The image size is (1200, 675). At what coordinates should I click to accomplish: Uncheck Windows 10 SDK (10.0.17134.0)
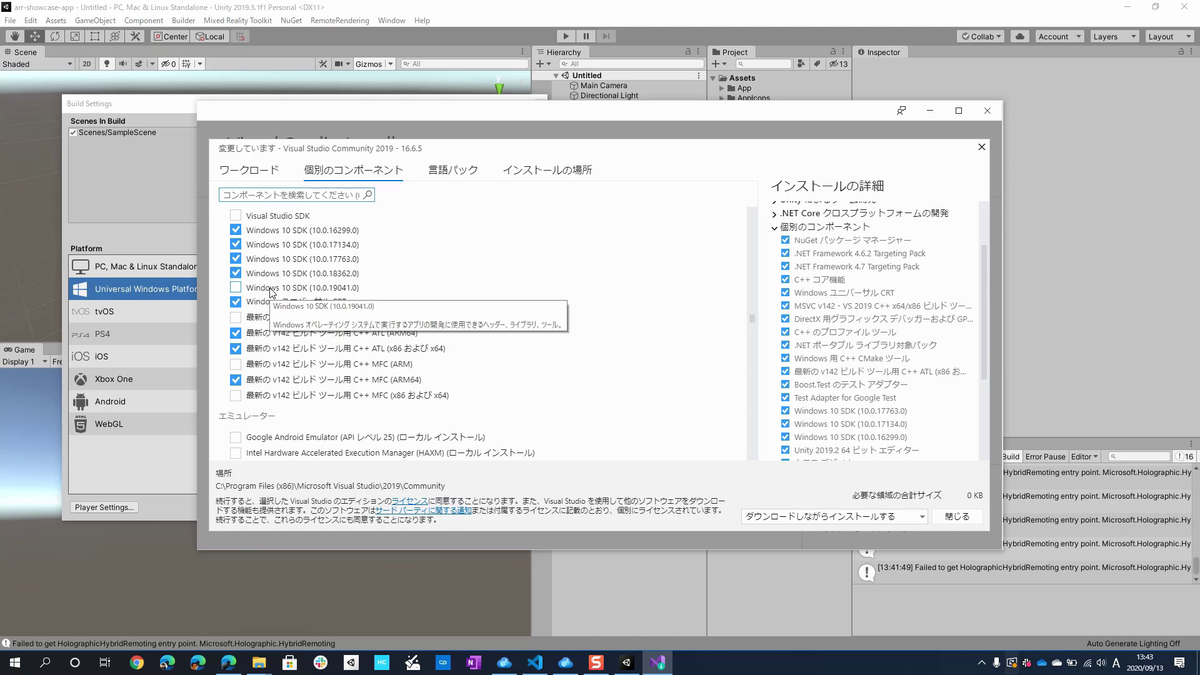click(236, 244)
